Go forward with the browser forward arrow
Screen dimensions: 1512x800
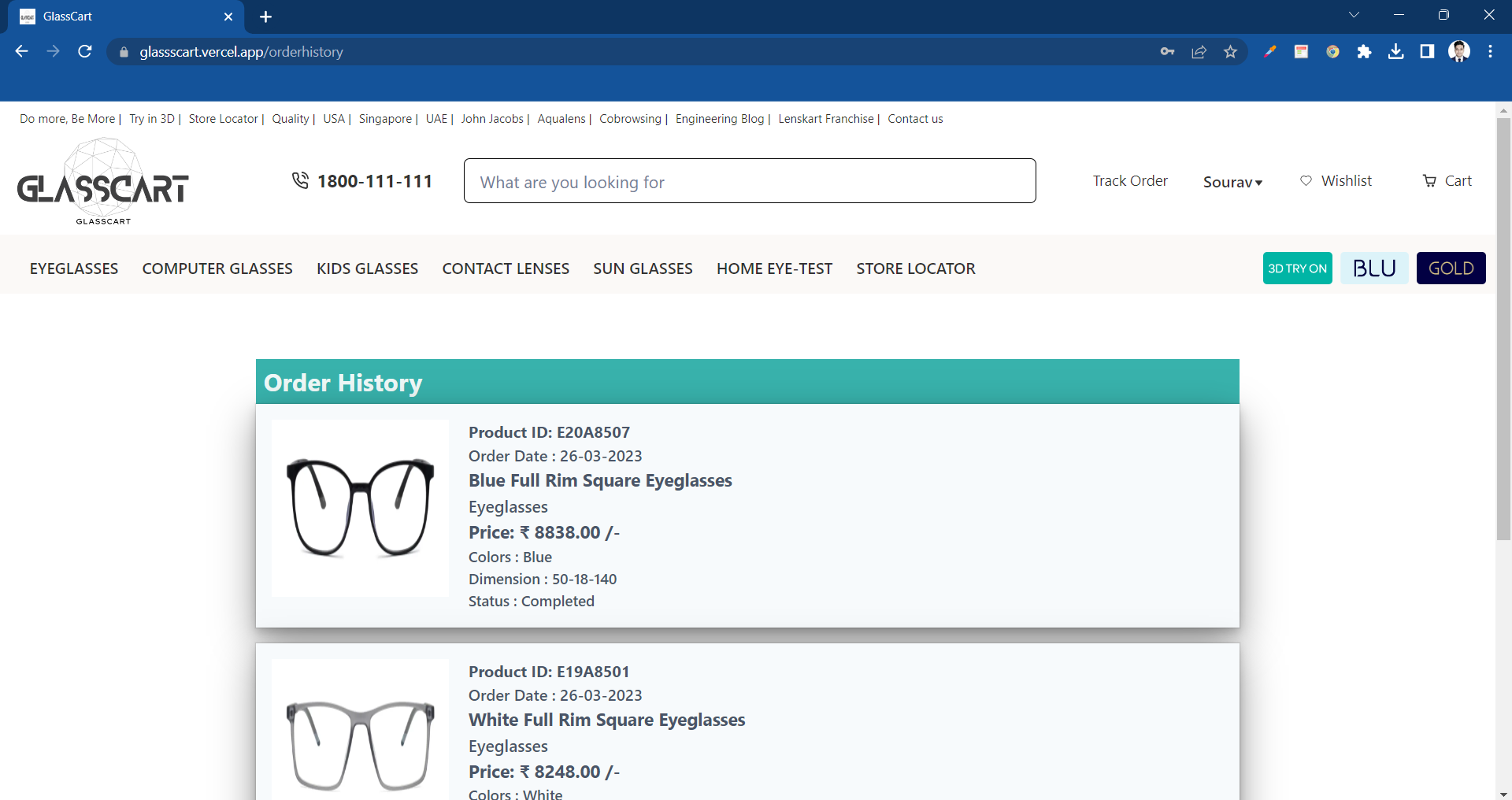[53, 51]
